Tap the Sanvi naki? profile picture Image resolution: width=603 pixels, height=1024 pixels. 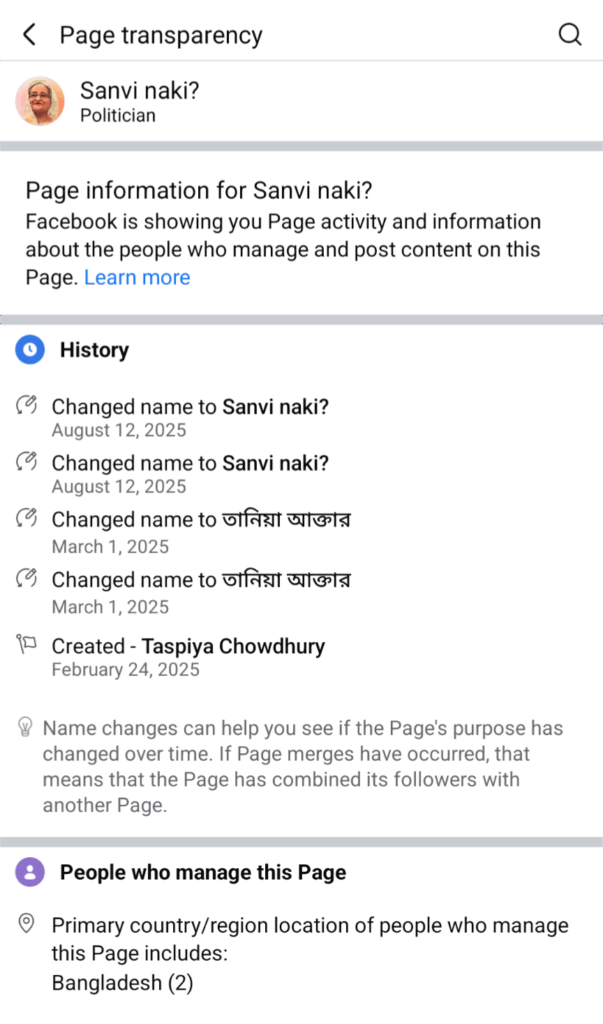40,101
